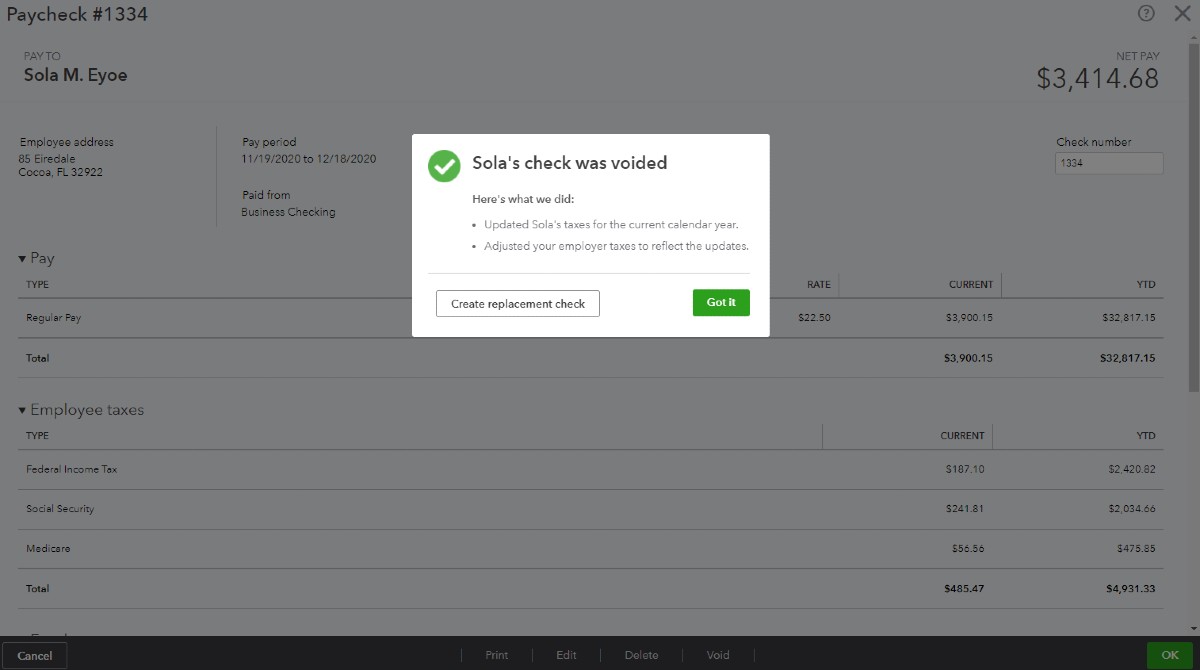Click Federal Income Tax YTD $2,420.82
Image resolution: width=1200 pixels, height=670 pixels.
pyautogui.click(x=1132, y=469)
